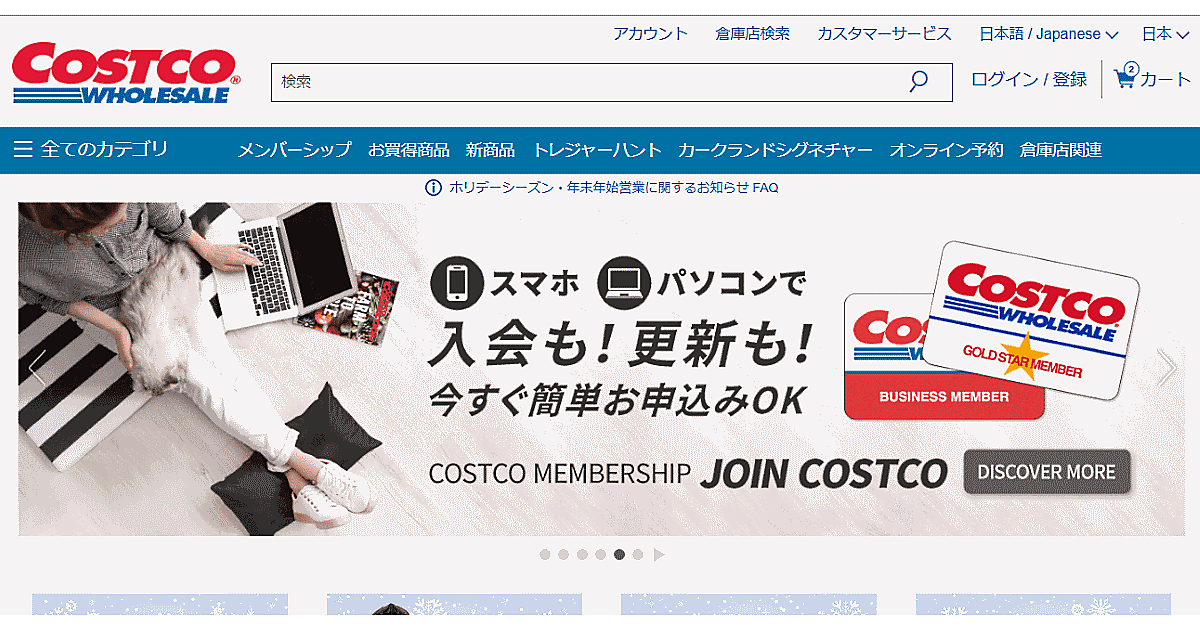Open the hamburger all-categories menu icon
The width and height of the screenshot is (1200, 630).
(x=23, y=150)
